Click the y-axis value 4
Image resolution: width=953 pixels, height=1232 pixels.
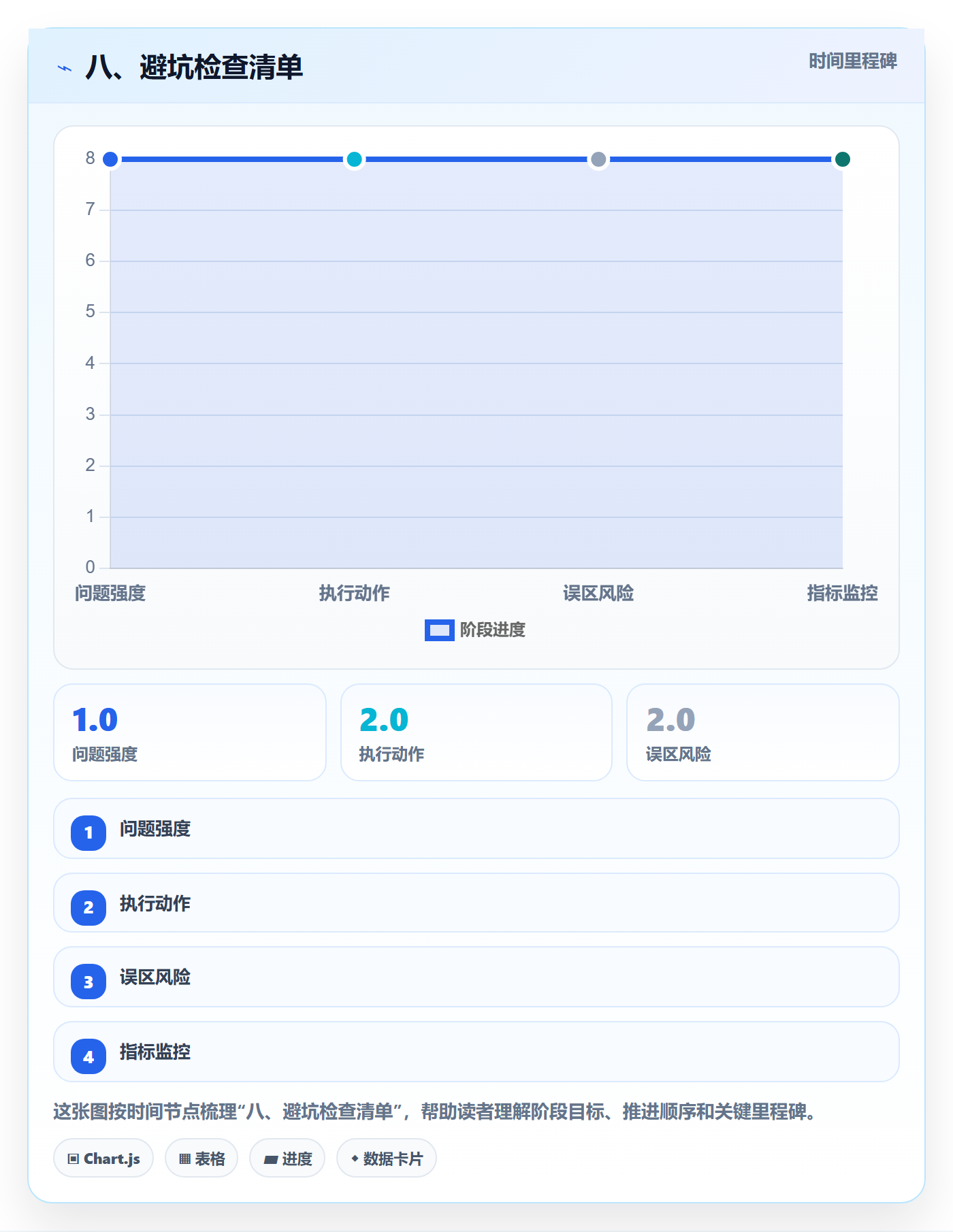[x=90, y=363]
